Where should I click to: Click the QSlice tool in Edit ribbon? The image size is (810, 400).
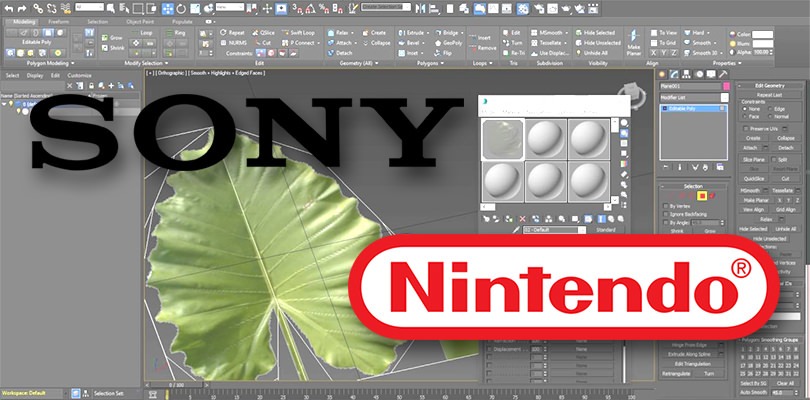tap(263, 33)
